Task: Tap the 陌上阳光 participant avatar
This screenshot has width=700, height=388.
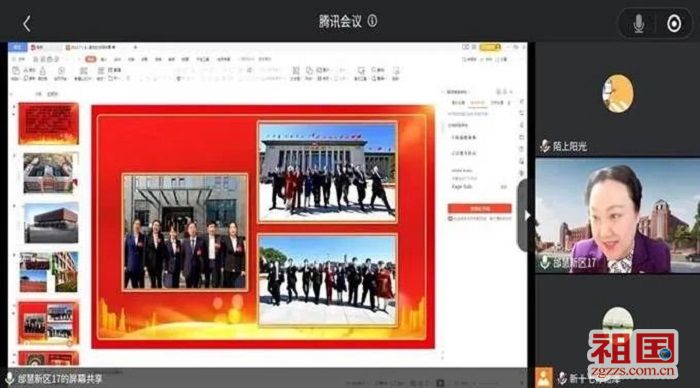Action: (x=617, y=94)
